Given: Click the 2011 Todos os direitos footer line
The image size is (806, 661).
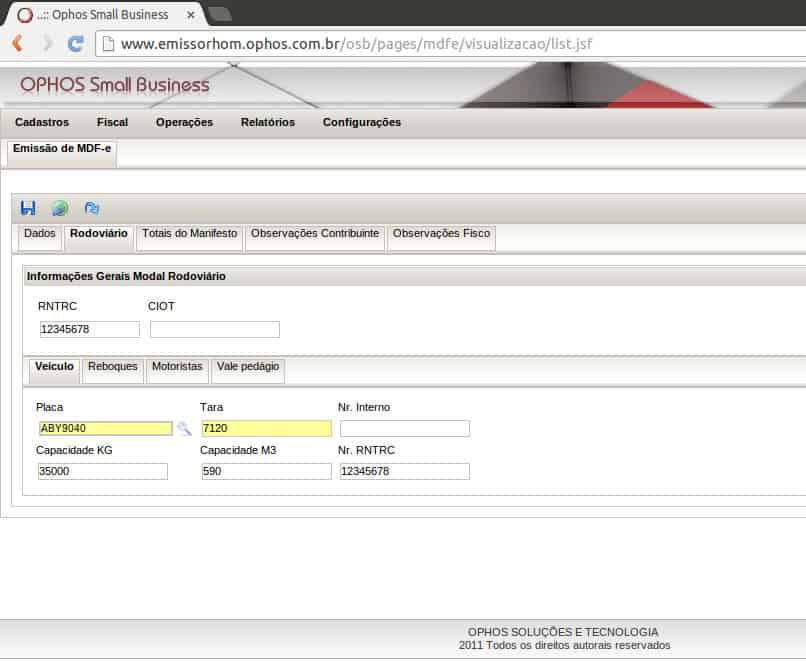Looking at the screenshot, I should (564, 645).
